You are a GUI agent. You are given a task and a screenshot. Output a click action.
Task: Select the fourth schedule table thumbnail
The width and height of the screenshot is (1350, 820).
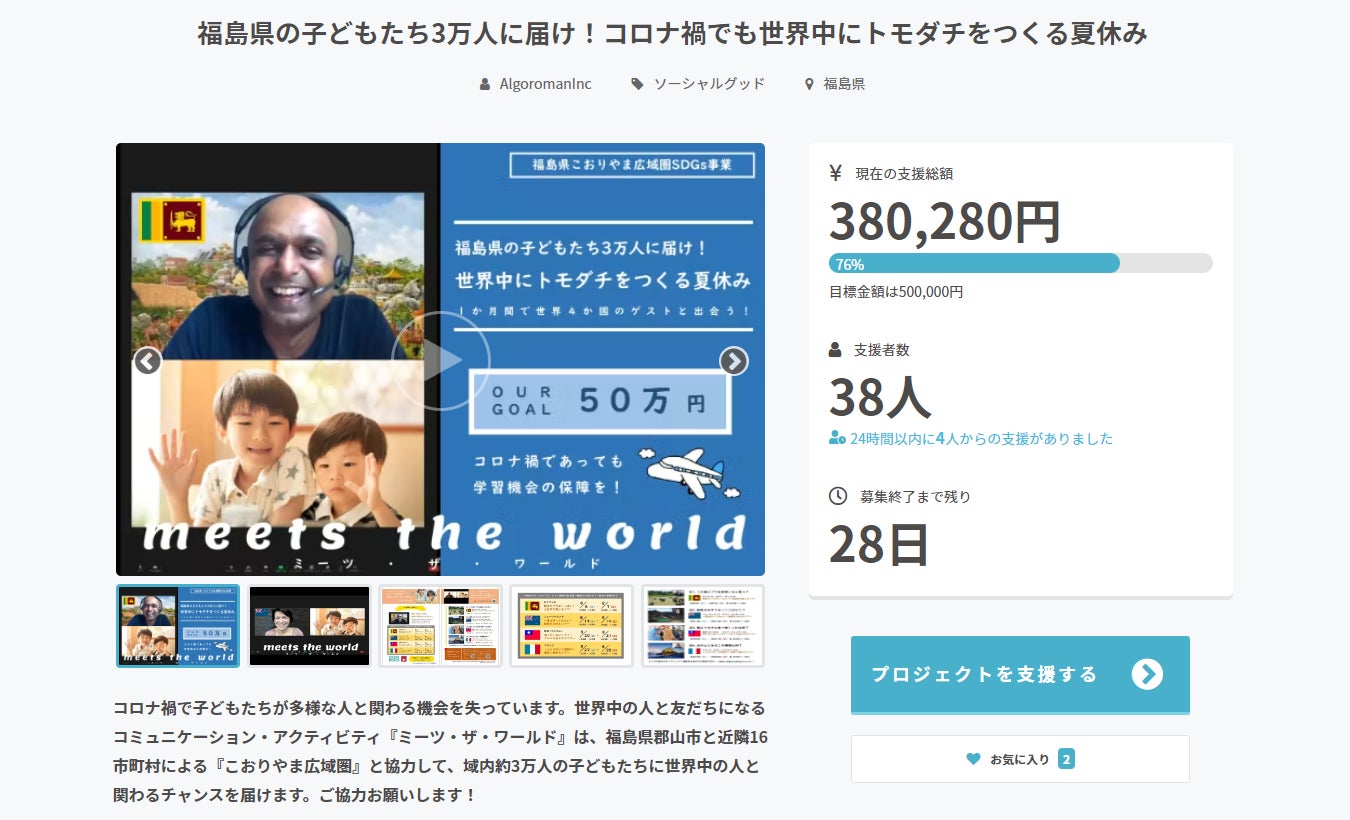tap(571, 626)
